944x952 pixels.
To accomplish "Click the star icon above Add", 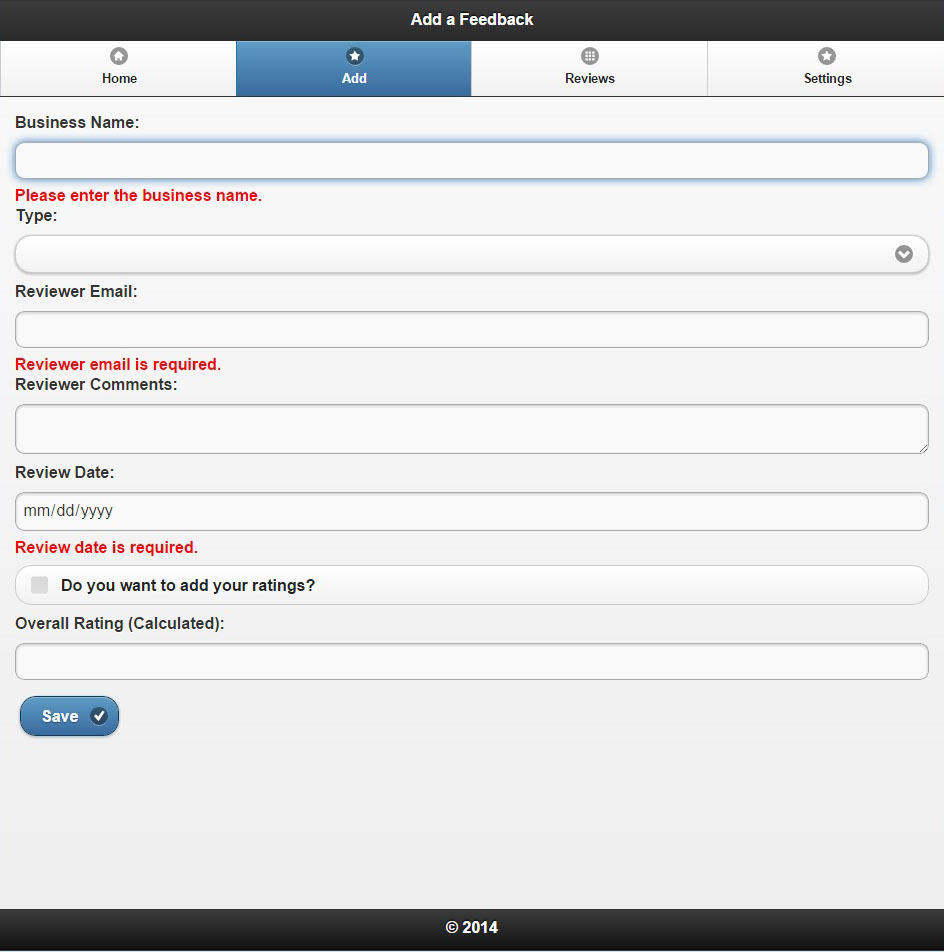I will tap(354, 56).
